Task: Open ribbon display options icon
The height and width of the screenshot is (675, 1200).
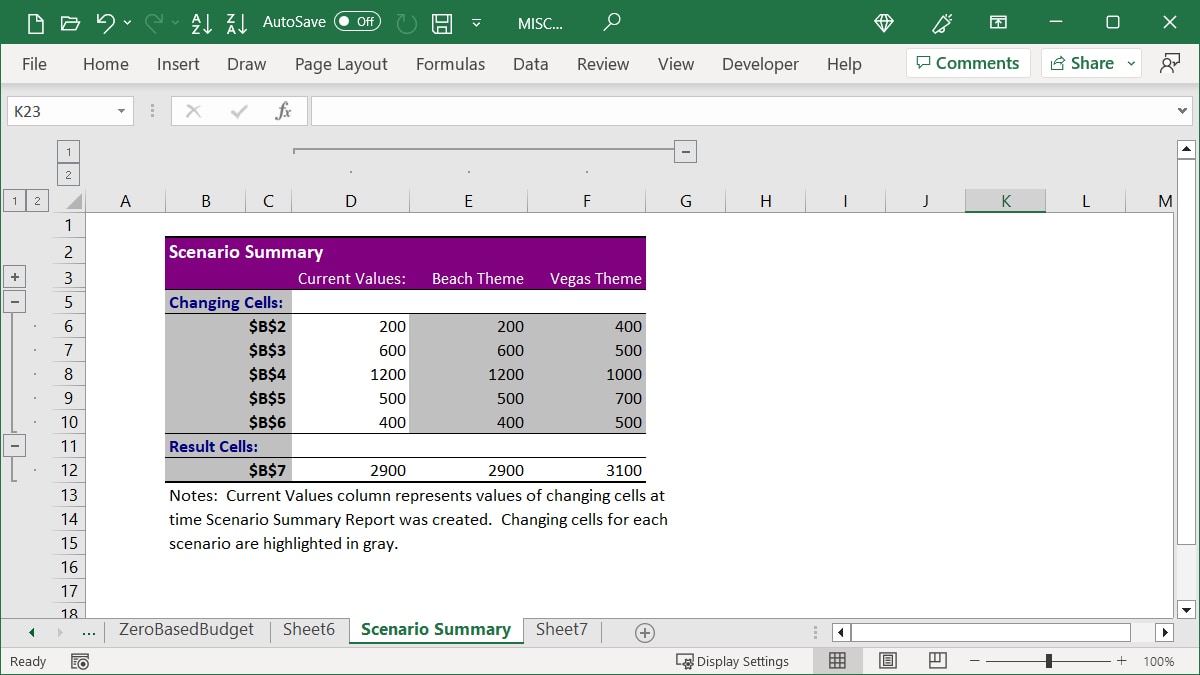Action: (998, 22)
